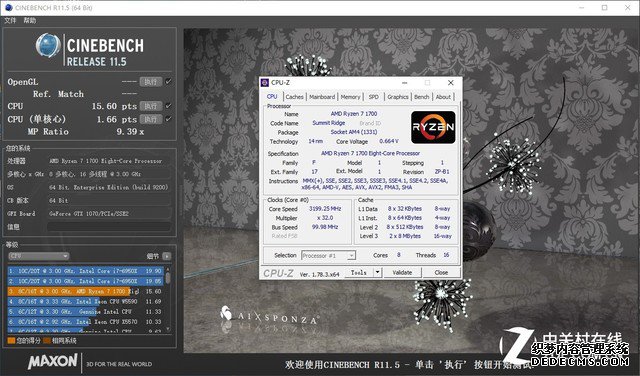The image size is (640, 376).
Task: Click the Validate button in CPU-Z
Action: click(x=402, y=272)
